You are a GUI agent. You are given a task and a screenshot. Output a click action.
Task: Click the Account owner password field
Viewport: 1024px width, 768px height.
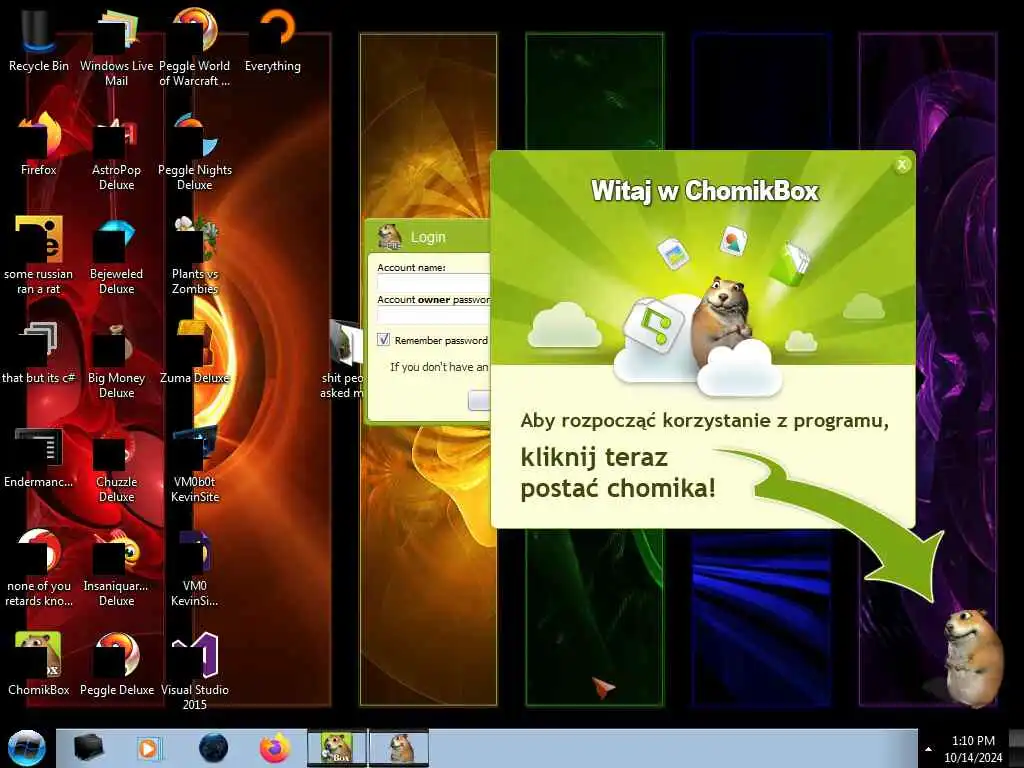point(433,315)
